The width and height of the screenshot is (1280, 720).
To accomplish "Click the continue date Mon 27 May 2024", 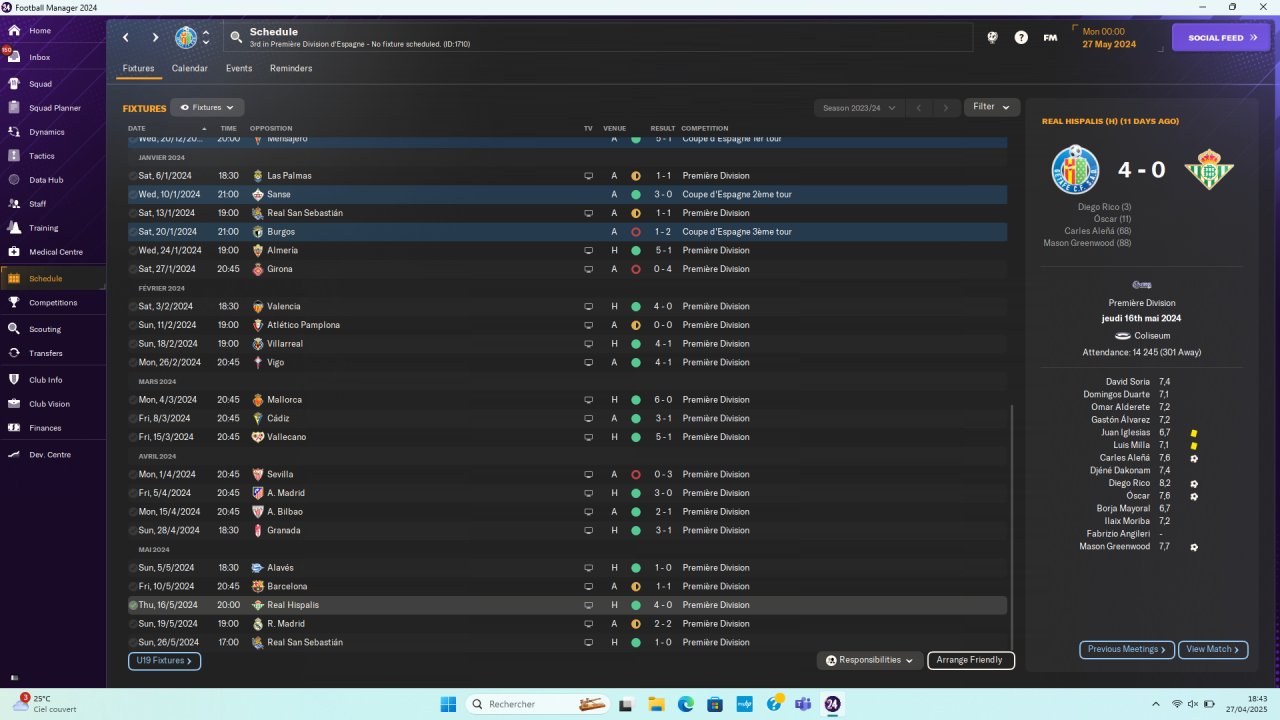I will pos(1110,38).
